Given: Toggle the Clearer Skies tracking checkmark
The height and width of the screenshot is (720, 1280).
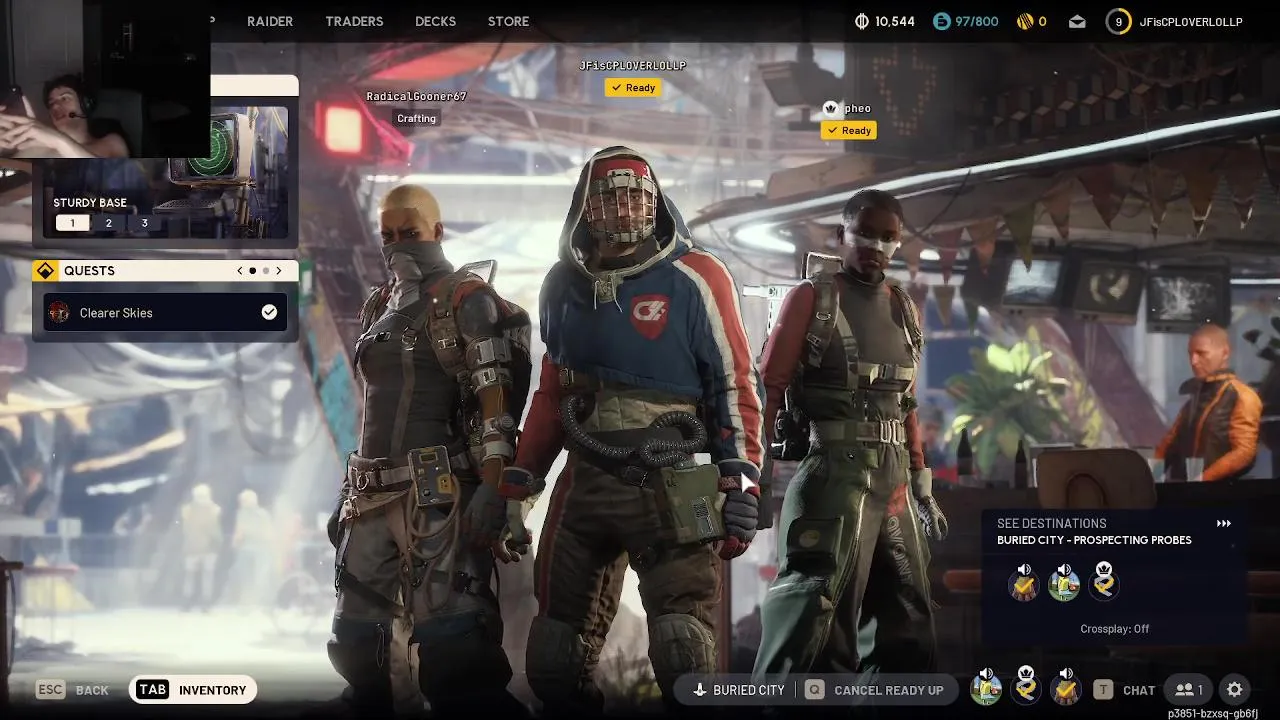Looking at the screenshot, I should [x=269, y=313].
